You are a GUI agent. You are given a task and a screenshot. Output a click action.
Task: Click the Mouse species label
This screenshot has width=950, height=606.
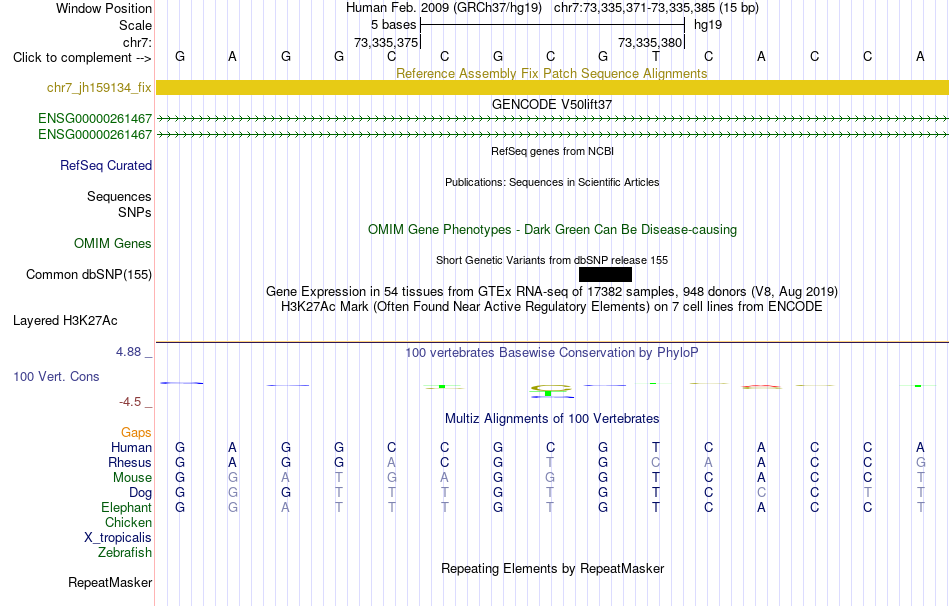pos(132,478)
